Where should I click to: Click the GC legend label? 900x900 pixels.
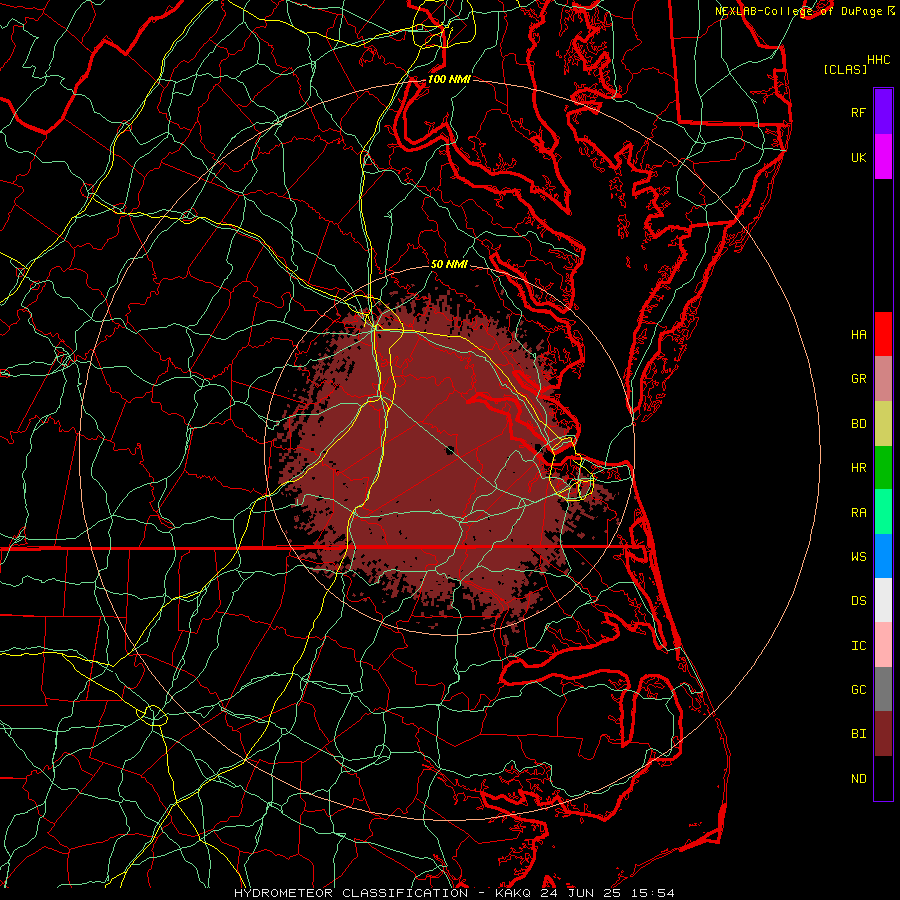(x=858, y=689)
